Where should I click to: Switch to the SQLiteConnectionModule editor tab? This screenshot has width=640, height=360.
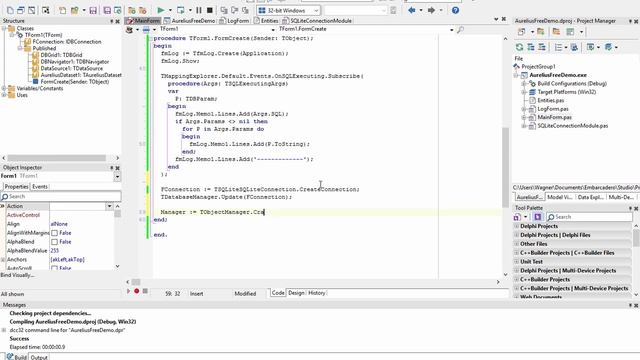pos(317,21)
